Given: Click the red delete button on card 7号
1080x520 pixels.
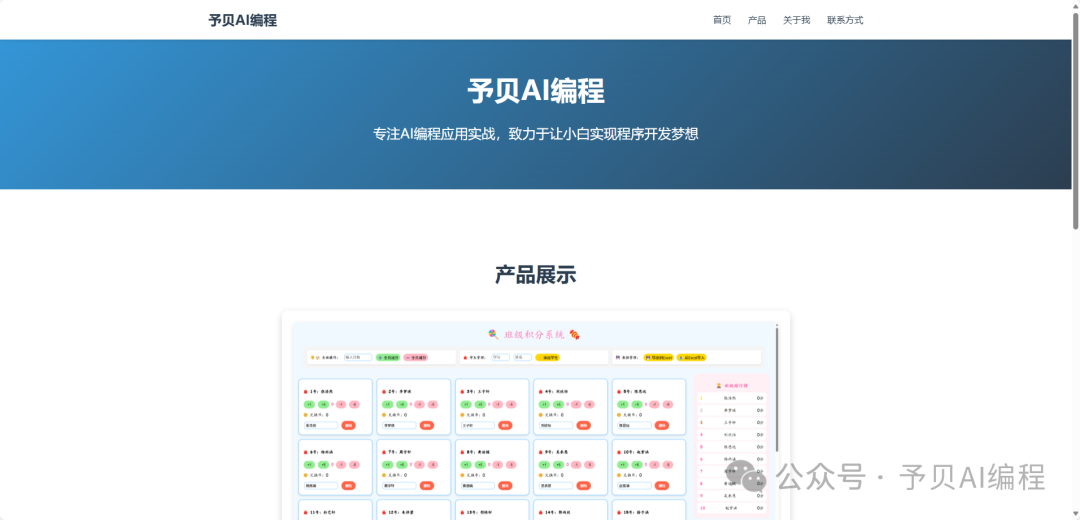Looking at the screenshot, I should (x=427, y=486).
